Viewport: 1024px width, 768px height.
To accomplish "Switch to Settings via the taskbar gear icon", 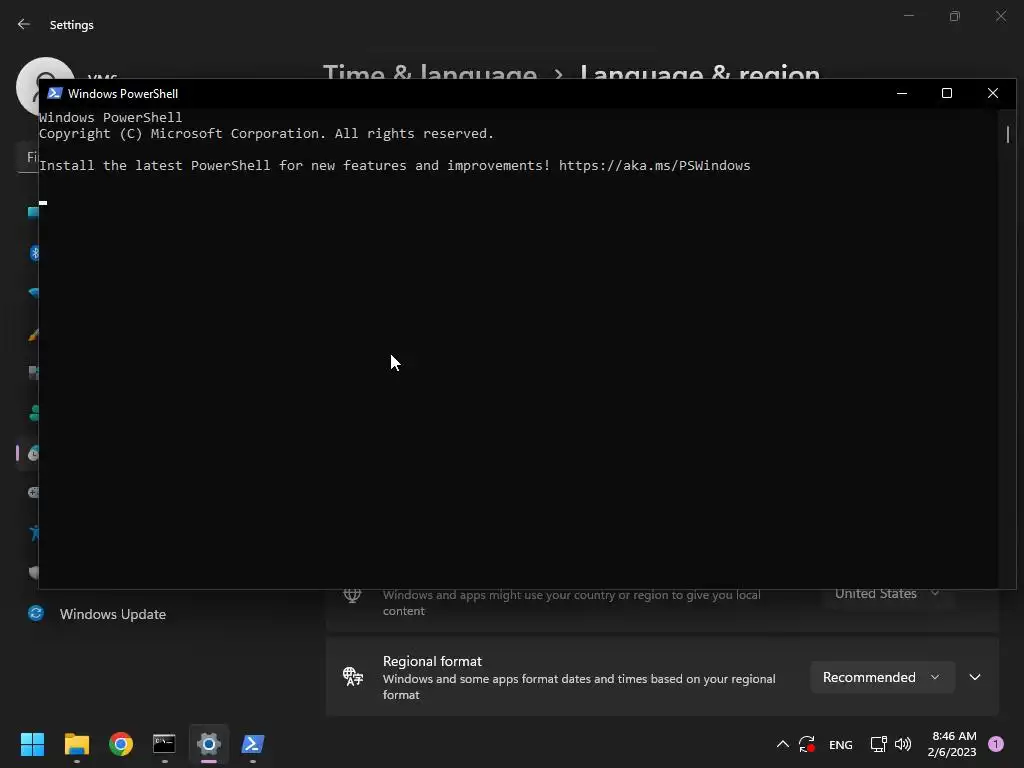I will [209, 744].
